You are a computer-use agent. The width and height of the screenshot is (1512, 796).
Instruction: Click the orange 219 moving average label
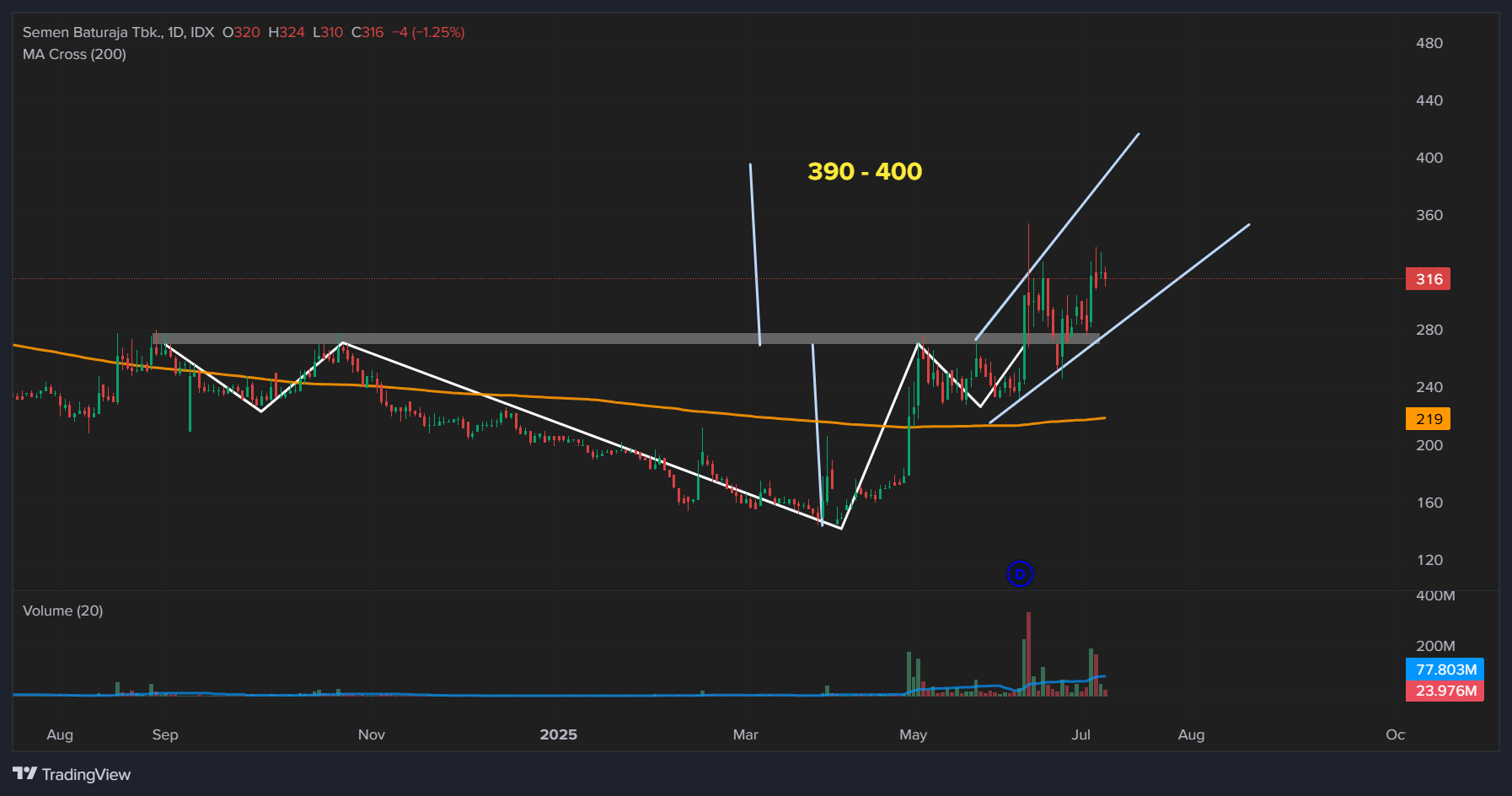coord(1429,419)
